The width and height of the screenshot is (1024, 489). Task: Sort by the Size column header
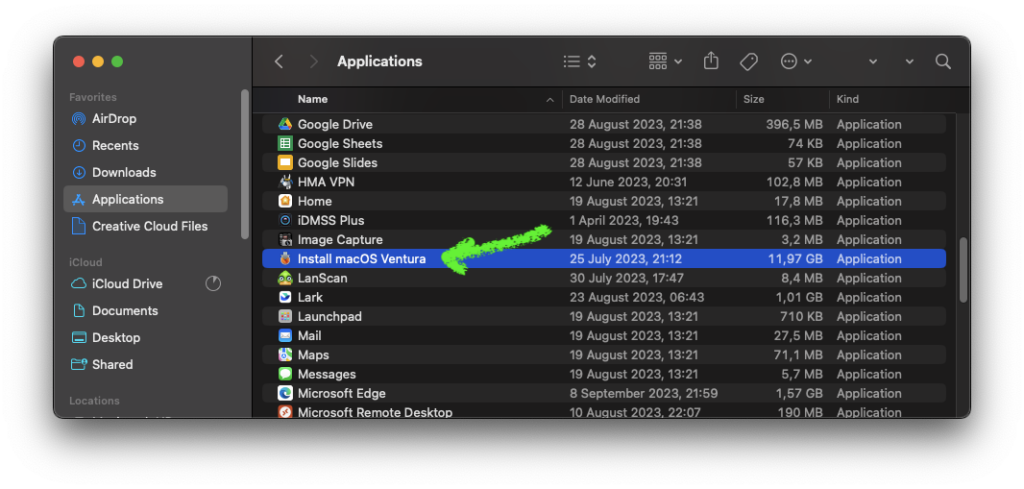[754, 99]
